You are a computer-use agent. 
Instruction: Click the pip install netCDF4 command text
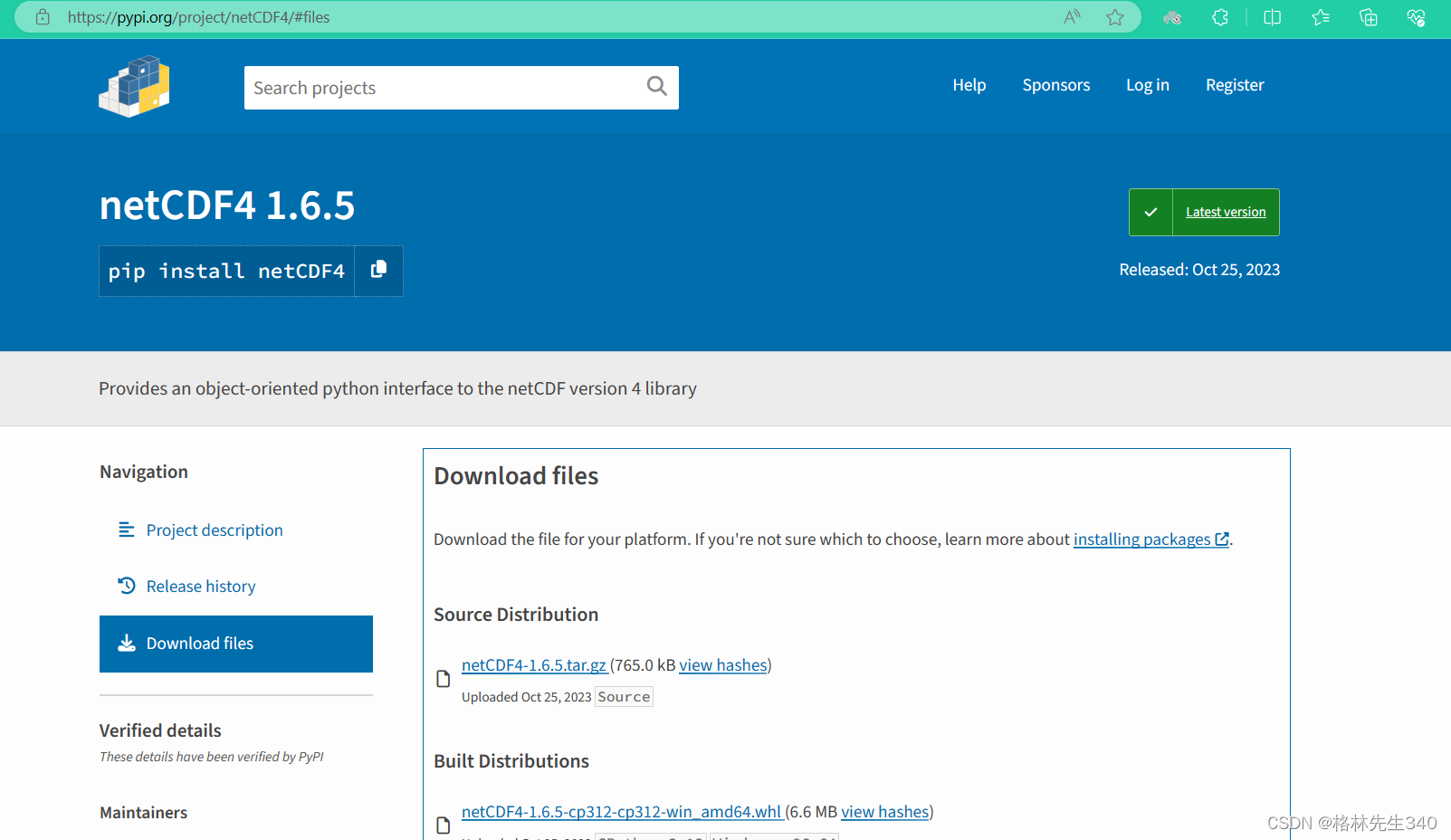226,271
